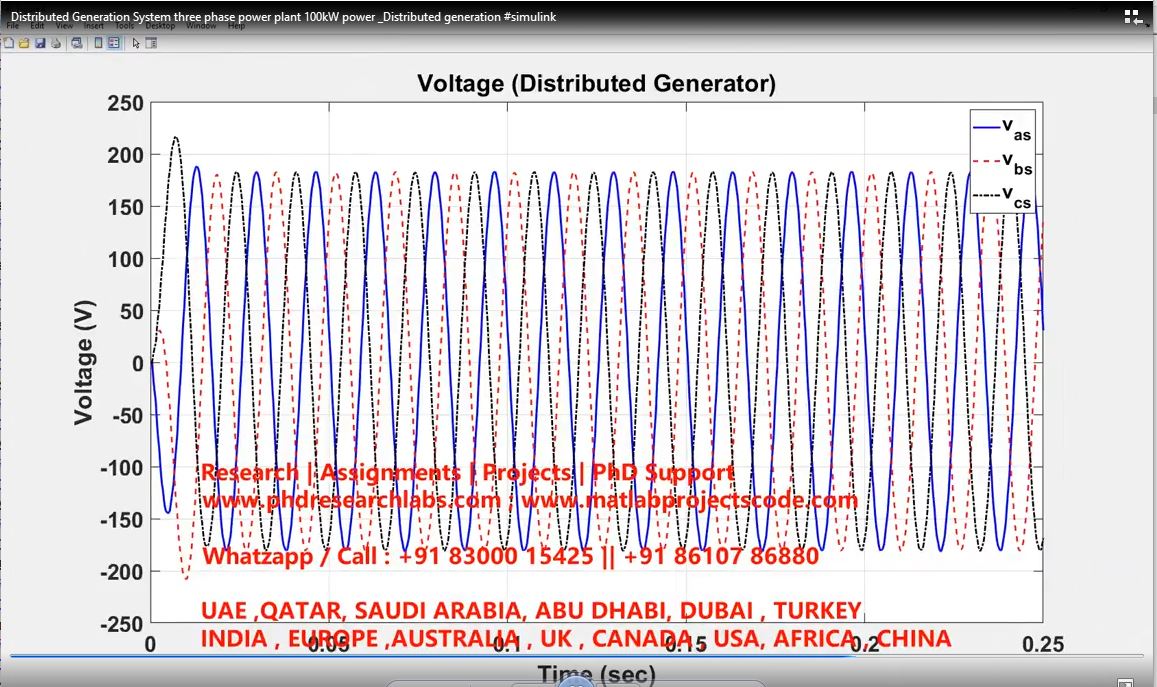Select the Edit Plot arrow tool
1157x687 pixels.
pos(136,43)
